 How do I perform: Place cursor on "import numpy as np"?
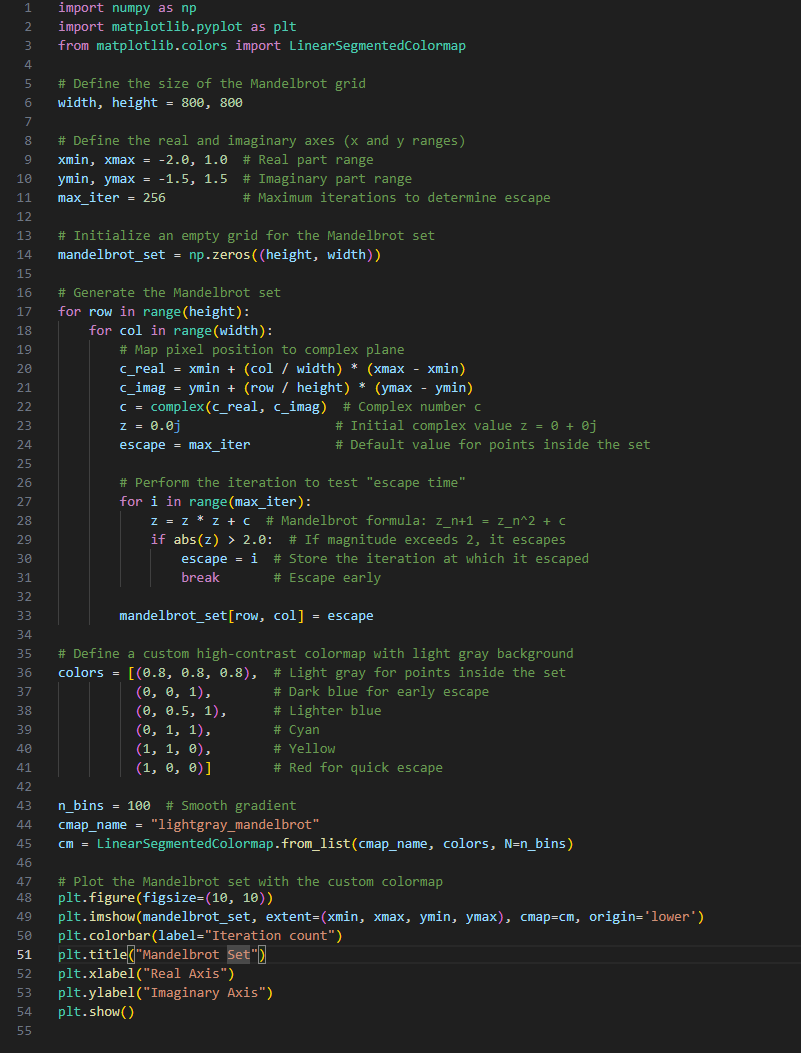[127, 7]
